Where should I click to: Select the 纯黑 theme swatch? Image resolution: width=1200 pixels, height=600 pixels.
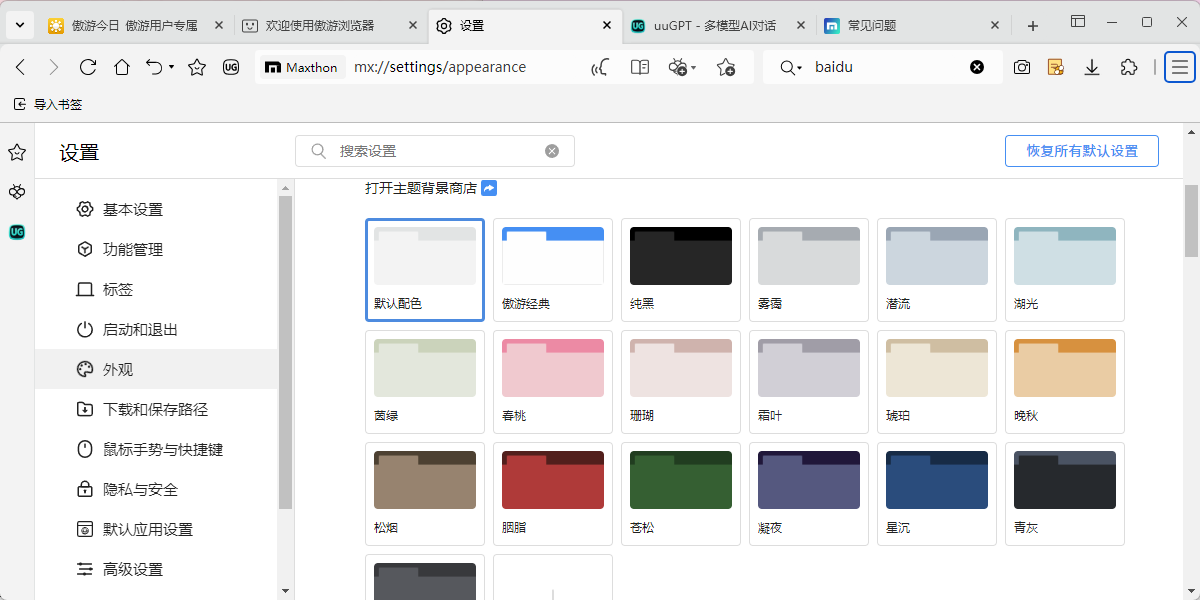[x=680, y=256]
